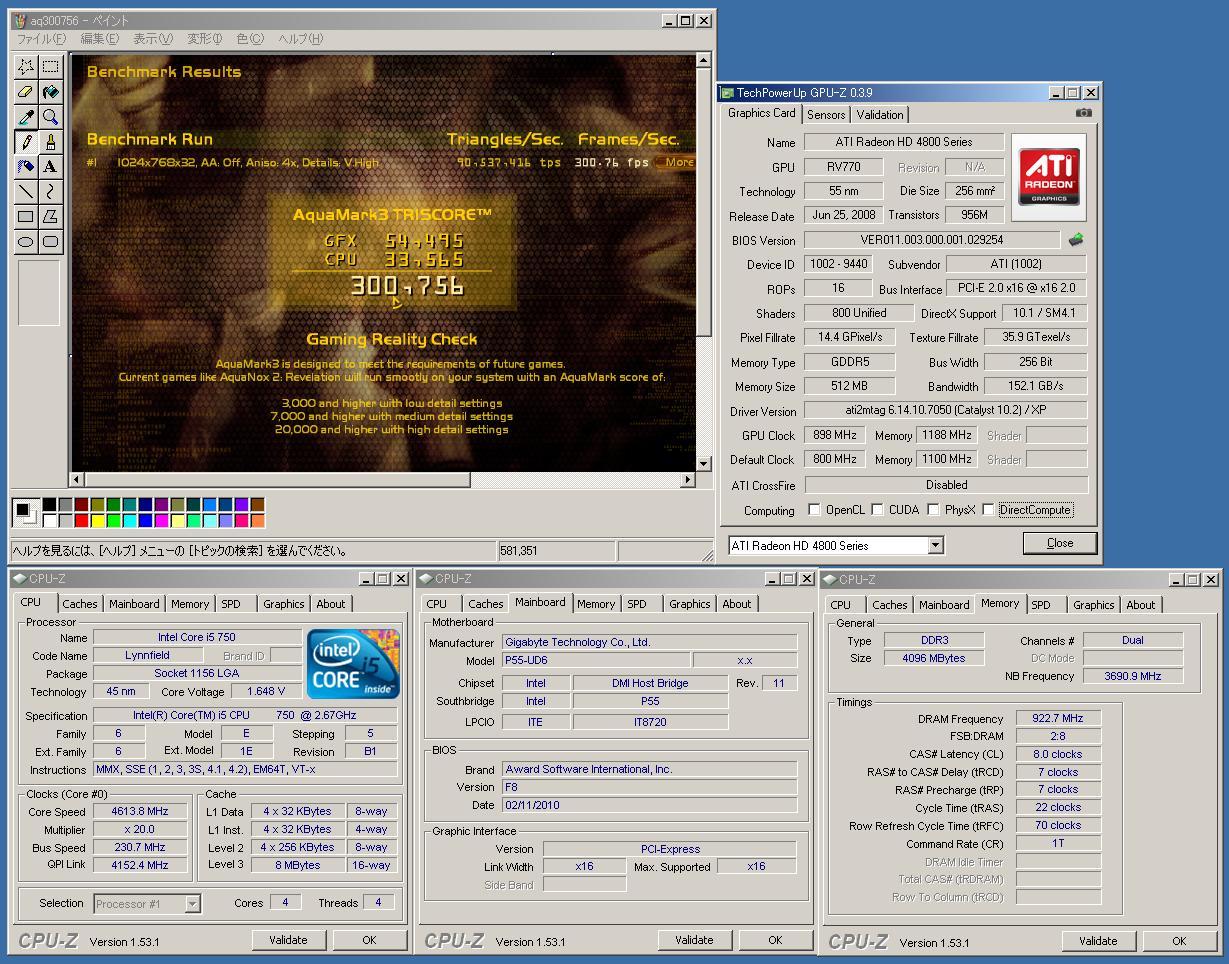Click the 922.7 MHz DRAM Frequency value

coord(1058,719)
